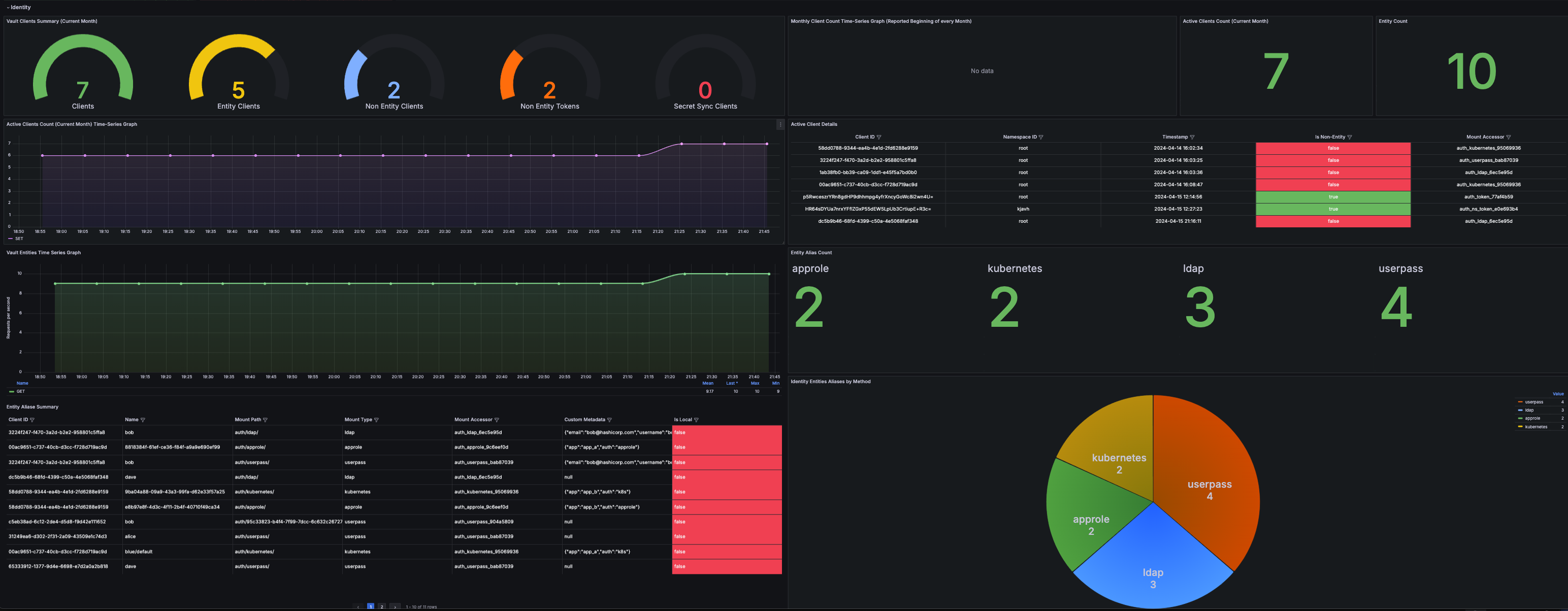Open the Mount Path column filter
Image resolution: width=1568 pixels, height=611 pixels.
265,420
